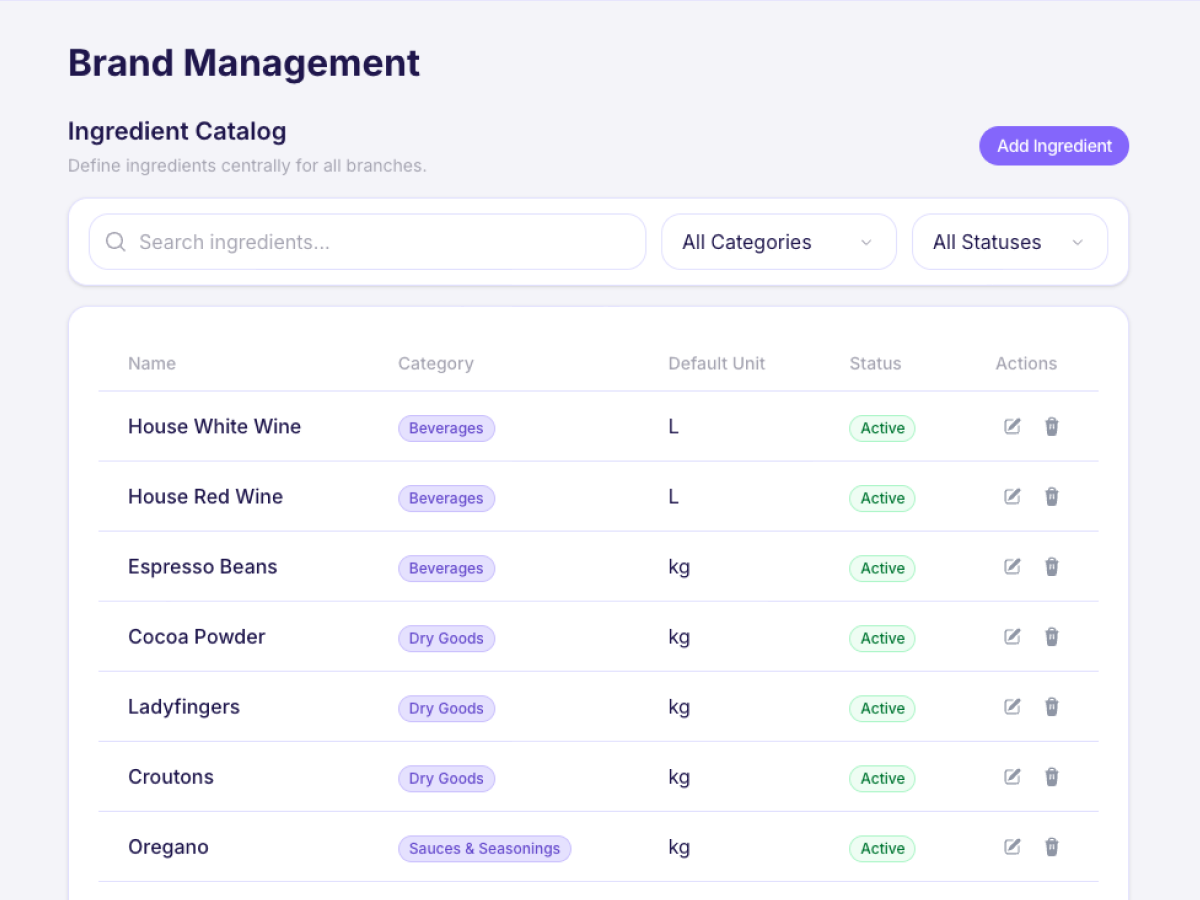Click edit icon for House Red Wine

1012,497
